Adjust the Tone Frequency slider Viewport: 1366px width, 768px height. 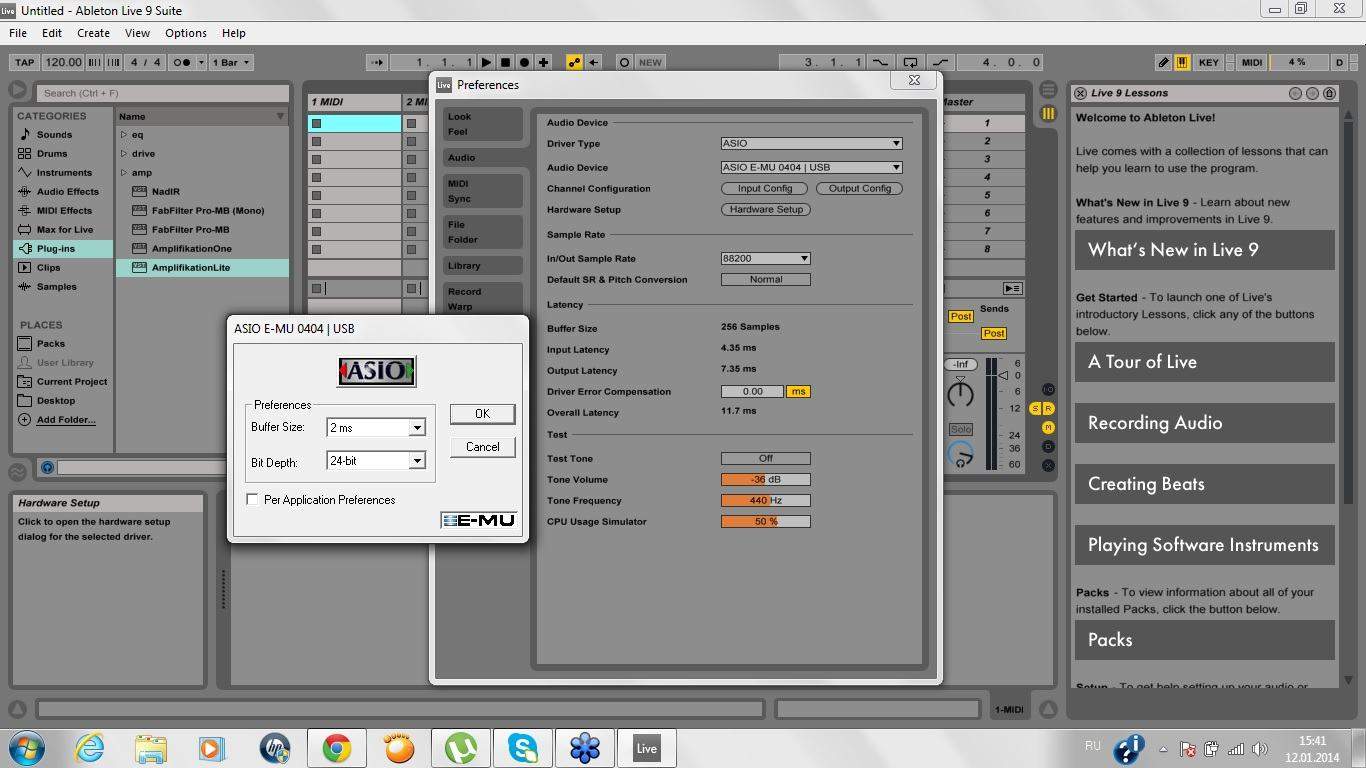(x=765, y=501)
